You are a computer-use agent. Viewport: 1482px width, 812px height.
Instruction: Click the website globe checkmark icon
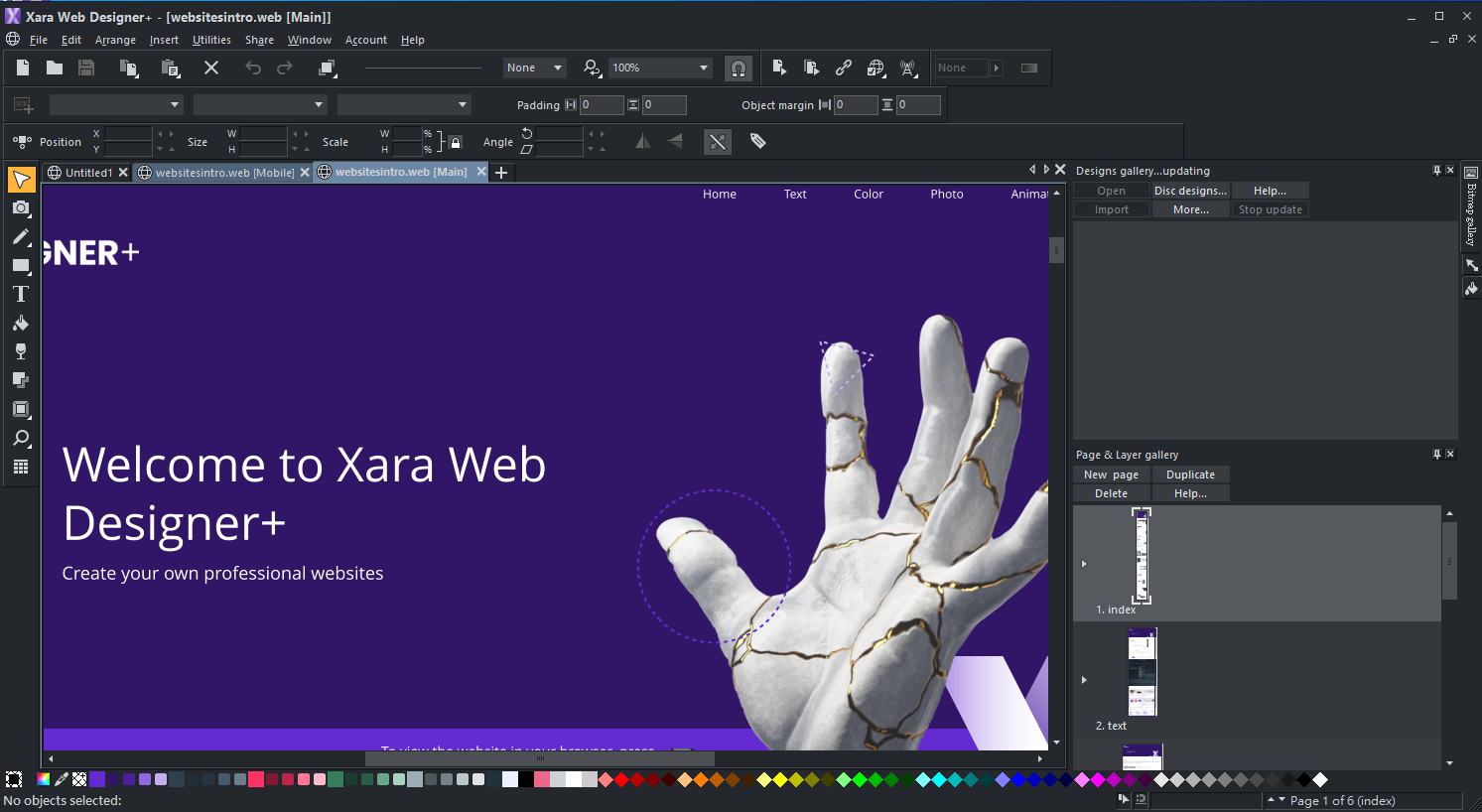pos(876,68)
